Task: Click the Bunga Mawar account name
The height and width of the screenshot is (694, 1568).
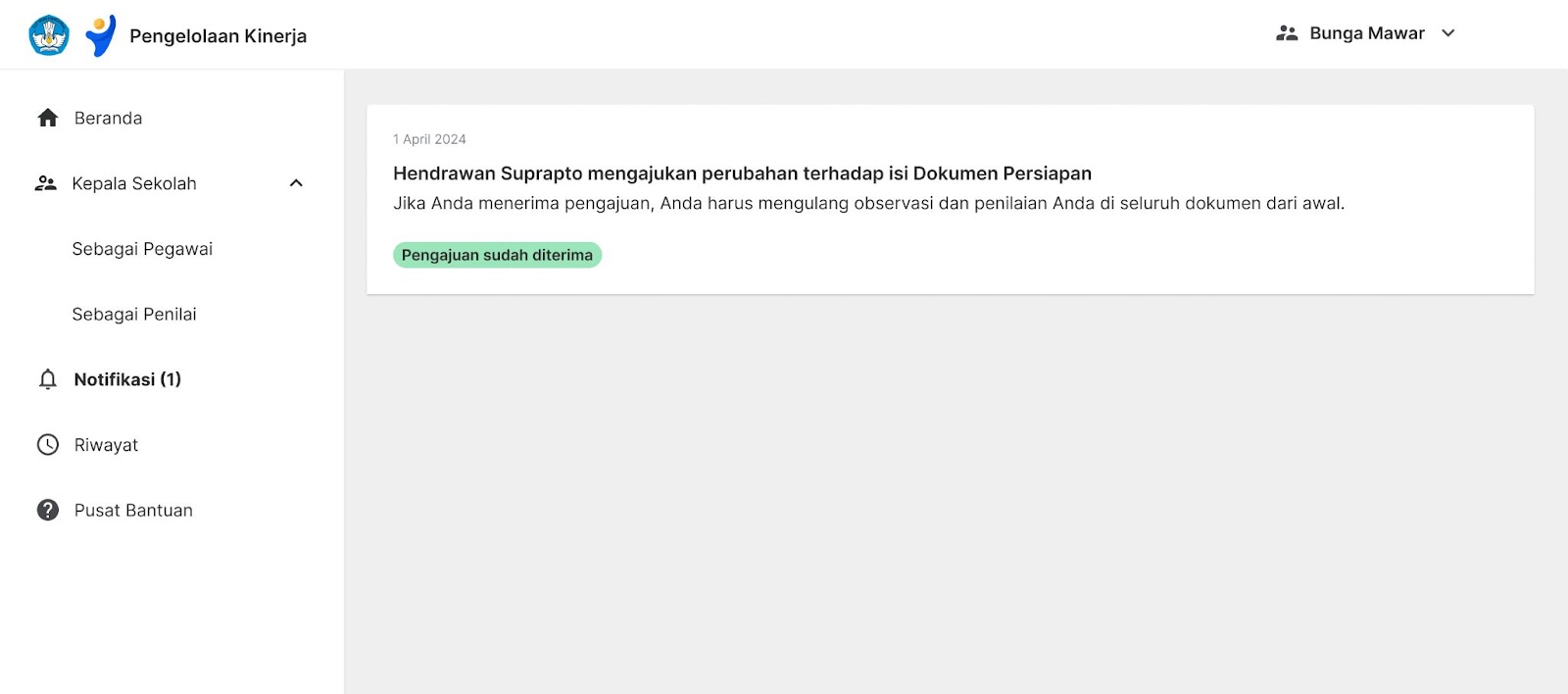Action: tap(1366, 33)
